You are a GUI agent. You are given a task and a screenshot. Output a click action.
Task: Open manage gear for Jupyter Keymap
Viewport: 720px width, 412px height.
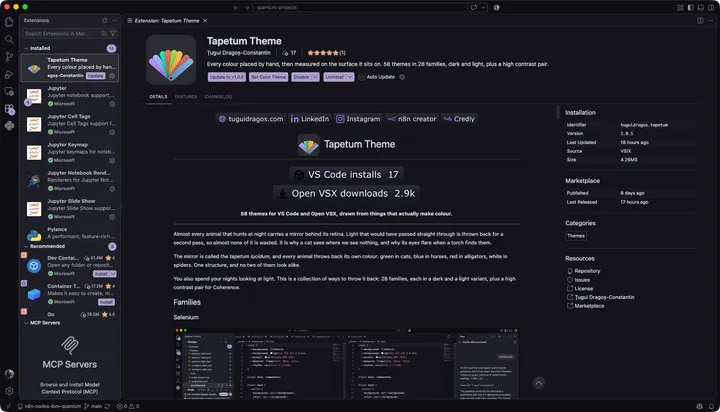coord(112,160)
